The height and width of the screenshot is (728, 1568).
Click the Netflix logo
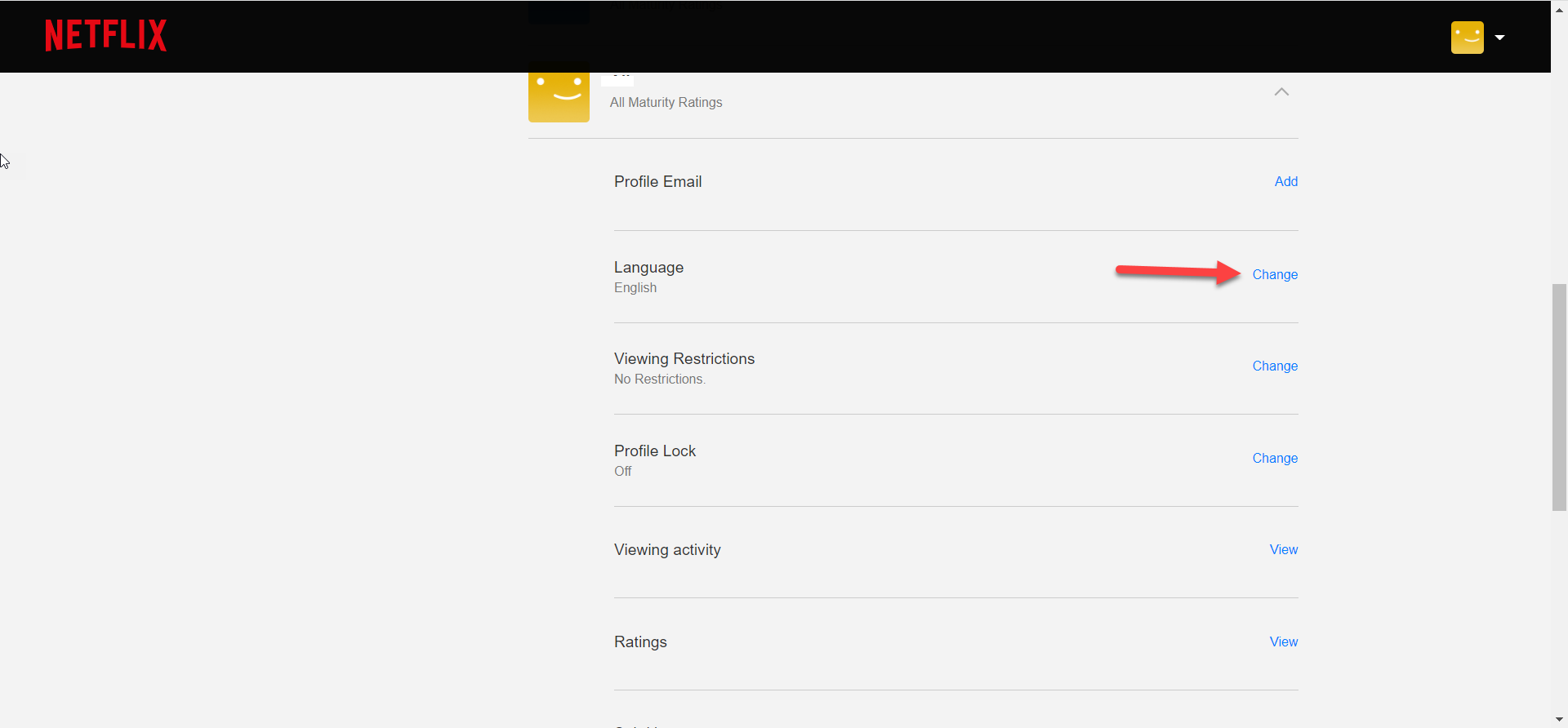pyautogui.click(x=105, y=36)
